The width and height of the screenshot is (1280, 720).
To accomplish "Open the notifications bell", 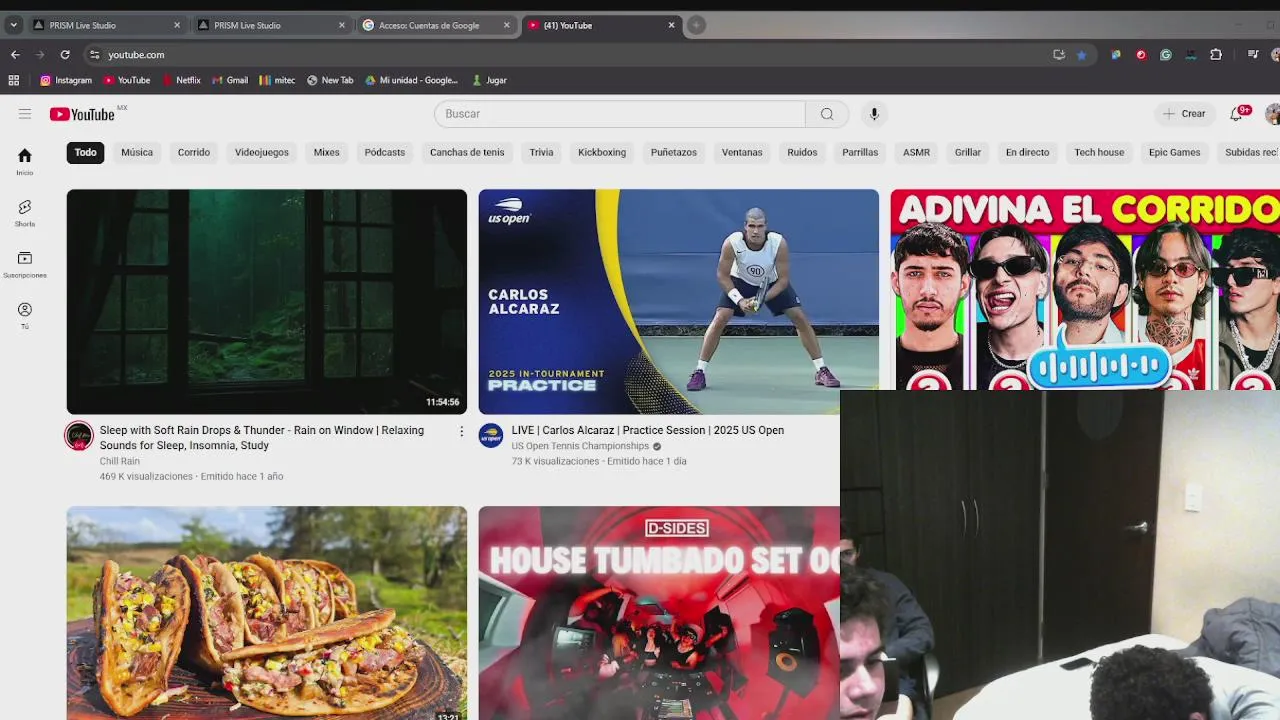I will [x=1236, y=114].
